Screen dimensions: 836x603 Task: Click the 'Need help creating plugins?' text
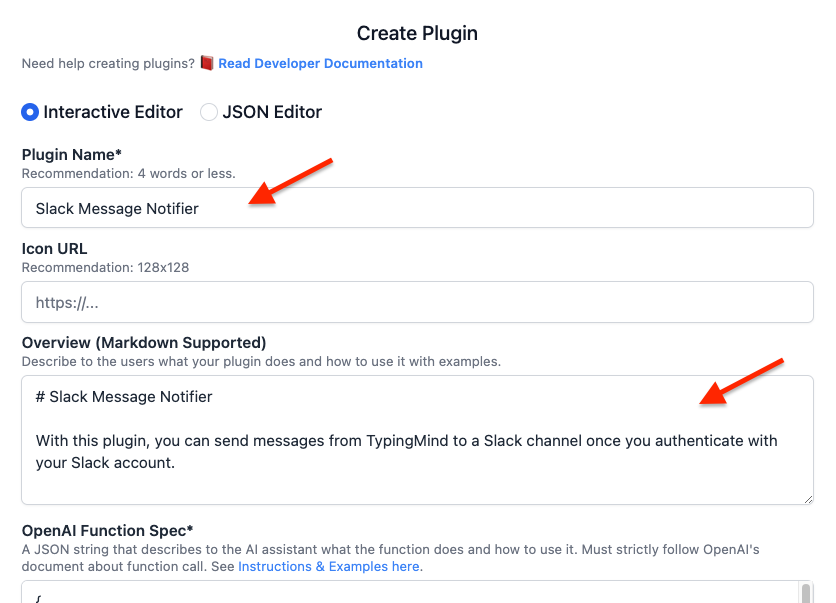108,63
